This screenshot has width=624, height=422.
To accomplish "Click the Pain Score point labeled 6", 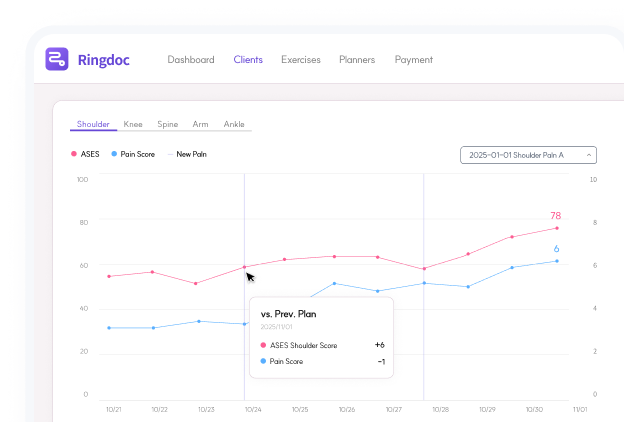I will point(556,261).
